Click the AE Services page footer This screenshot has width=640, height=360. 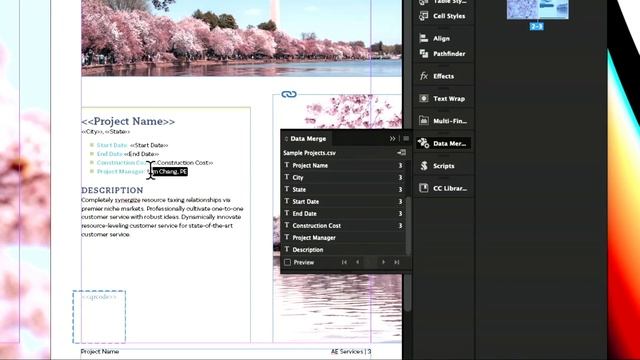click(x=351, y=351)
